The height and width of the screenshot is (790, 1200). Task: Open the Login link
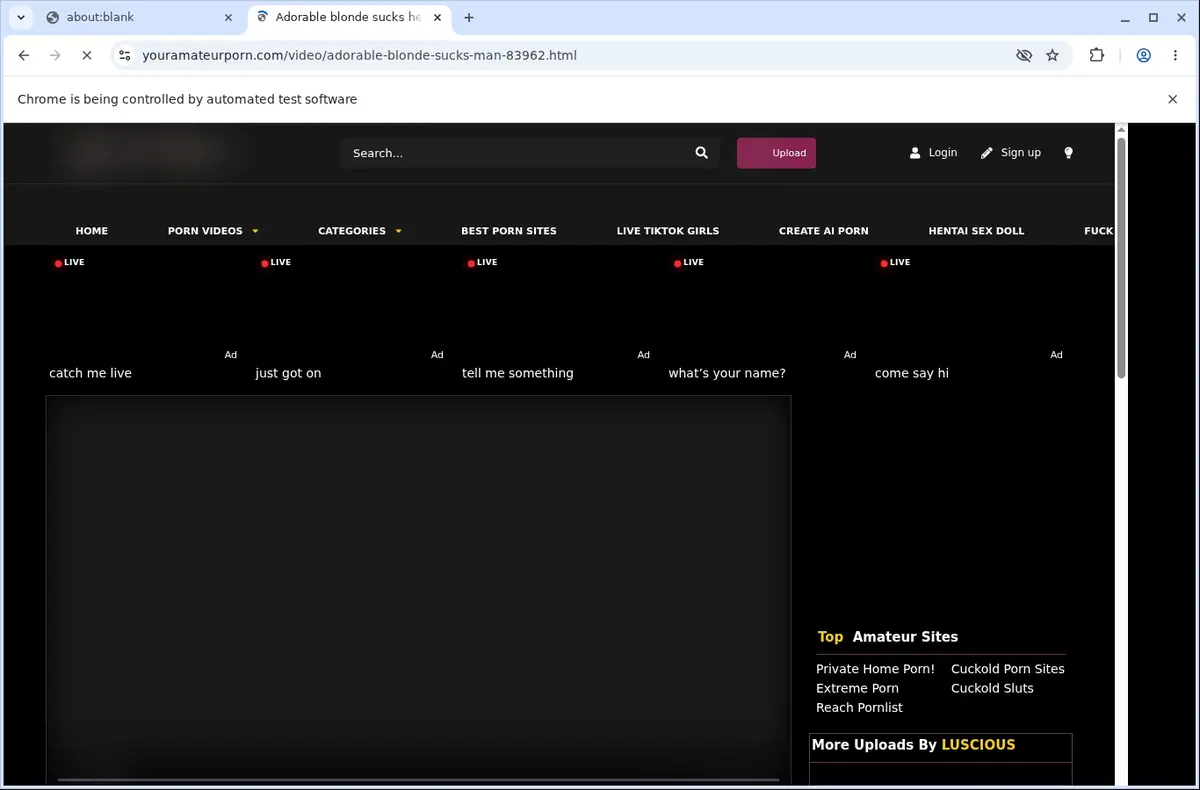(942, 153)
